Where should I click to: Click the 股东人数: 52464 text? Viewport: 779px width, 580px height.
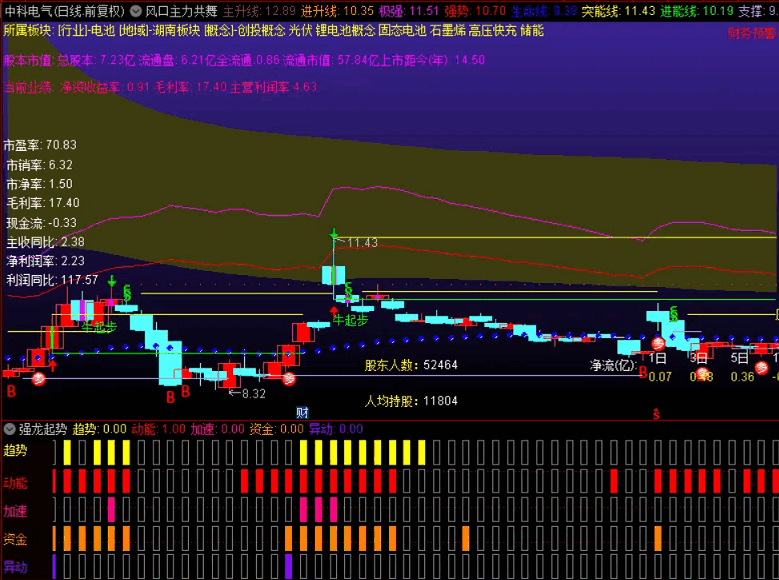[x=411, y=365]
